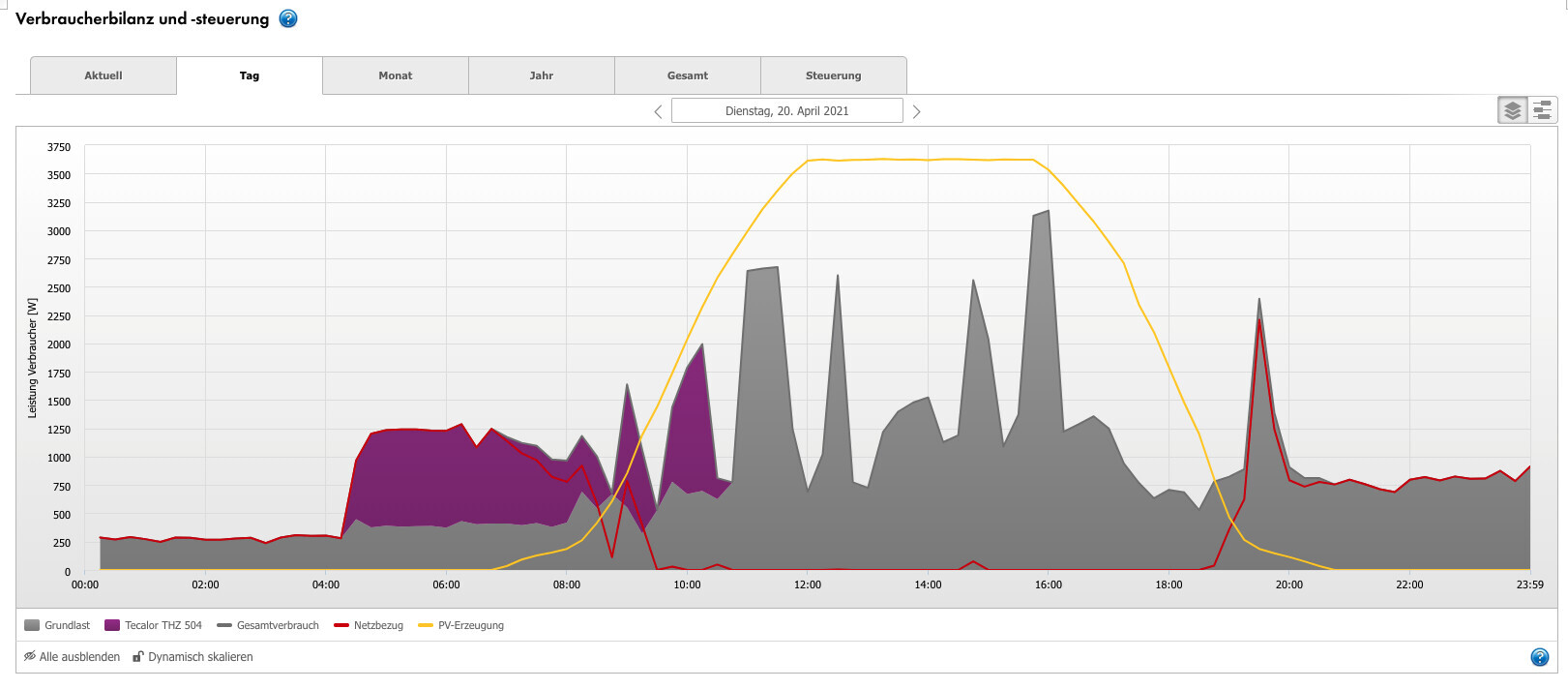1568x689 pixels.
Task: Go to next day with right arrow
Action: click(x=916, y=111)
